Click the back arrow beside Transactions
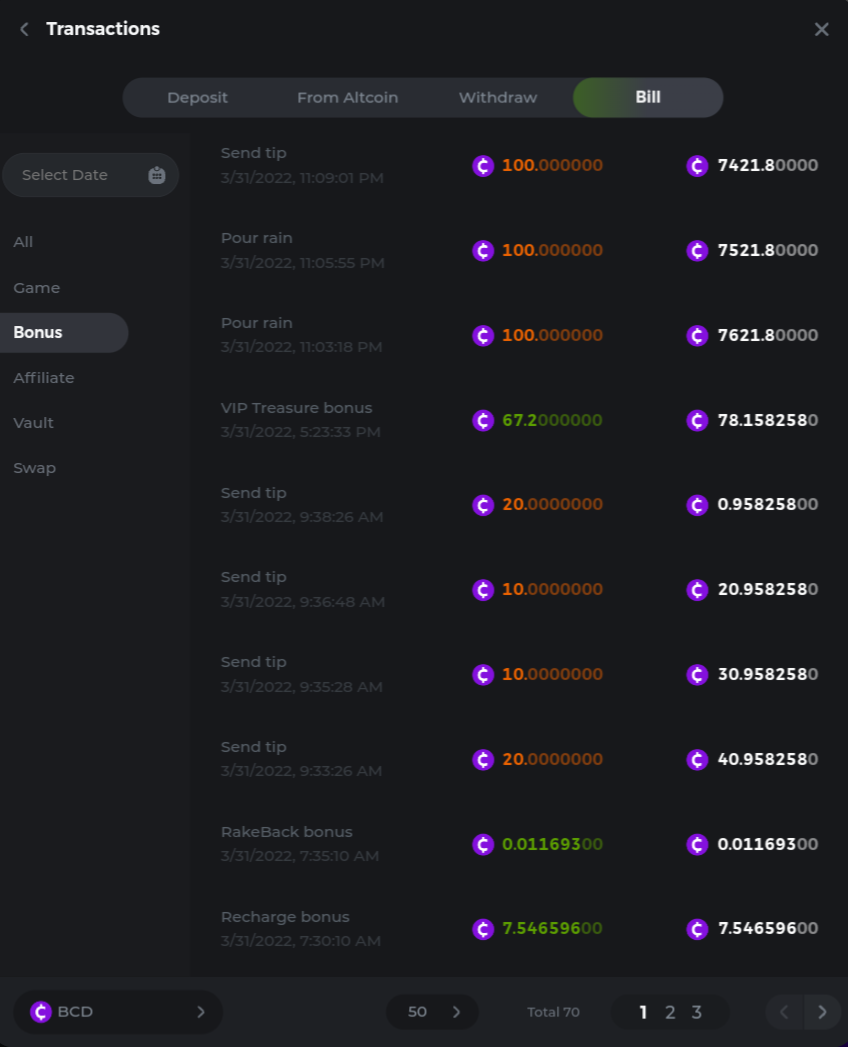Screen dimensions: 848x1047 point(24,29)
